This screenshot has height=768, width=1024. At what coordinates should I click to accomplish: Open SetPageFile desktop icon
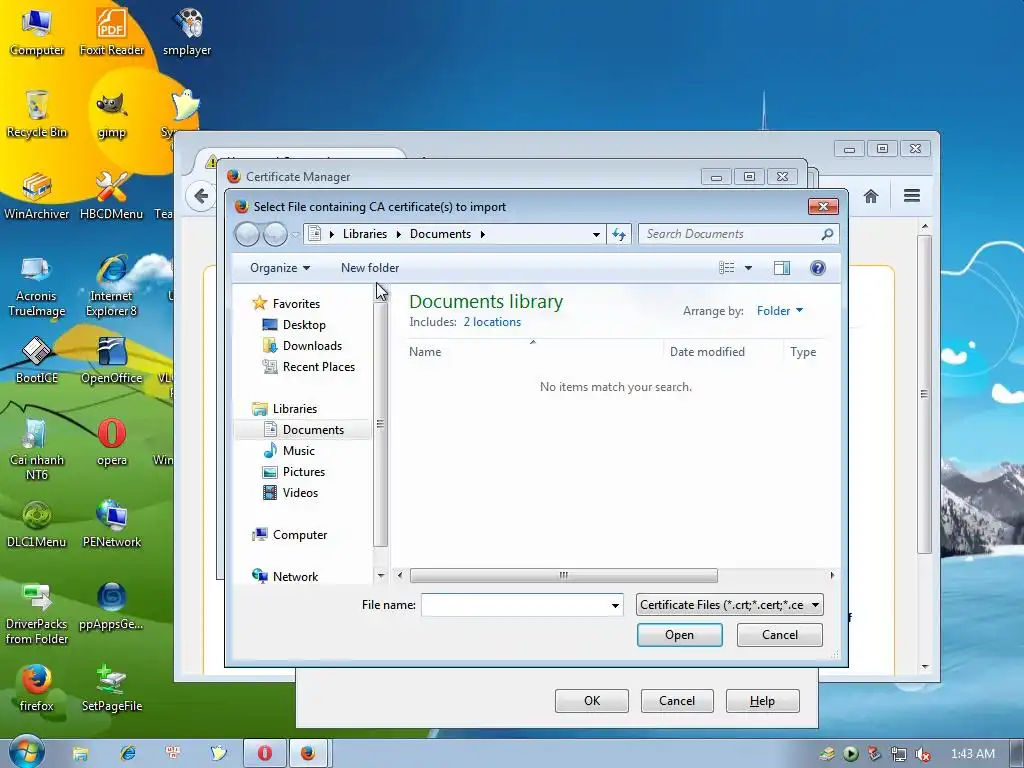(x=112, y=688)
